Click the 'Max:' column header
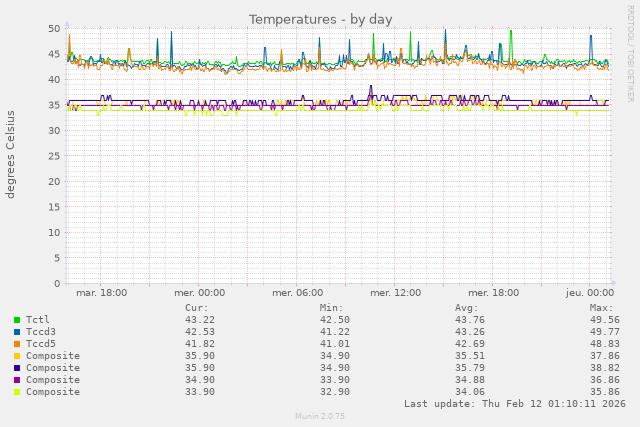640x427 pixels. tap(602, 308)
